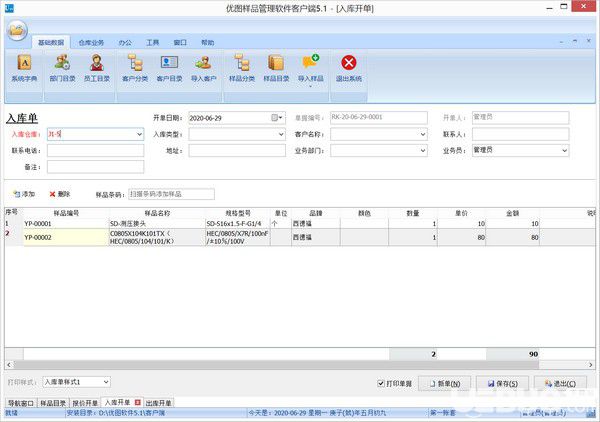The width and height of the screenshot is (600, 422).
Task: Switch to the 报价开单 bottom tab
Action: tap(85, 403)
